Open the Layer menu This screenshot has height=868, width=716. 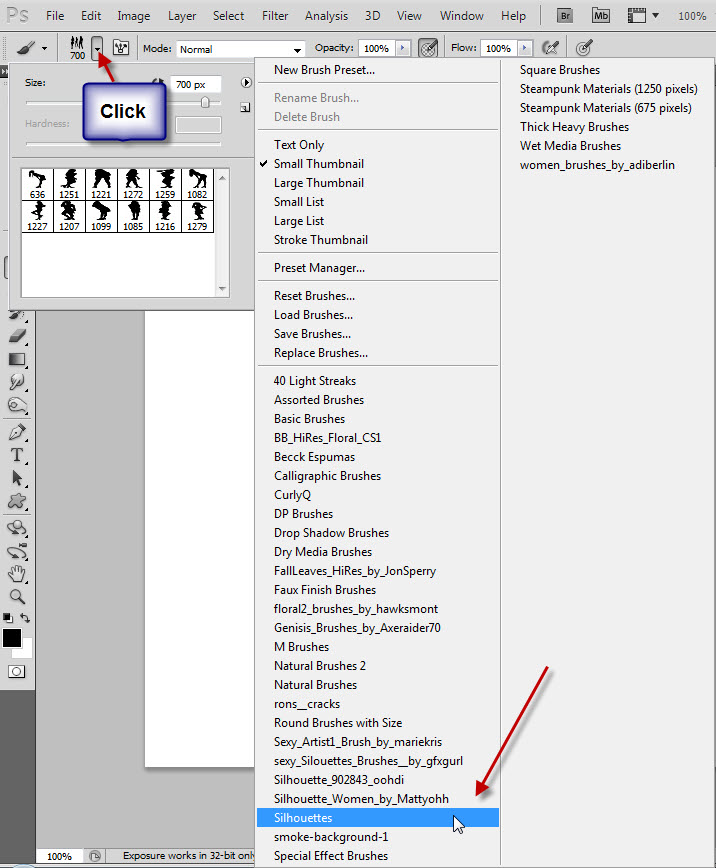coord(182,16)
